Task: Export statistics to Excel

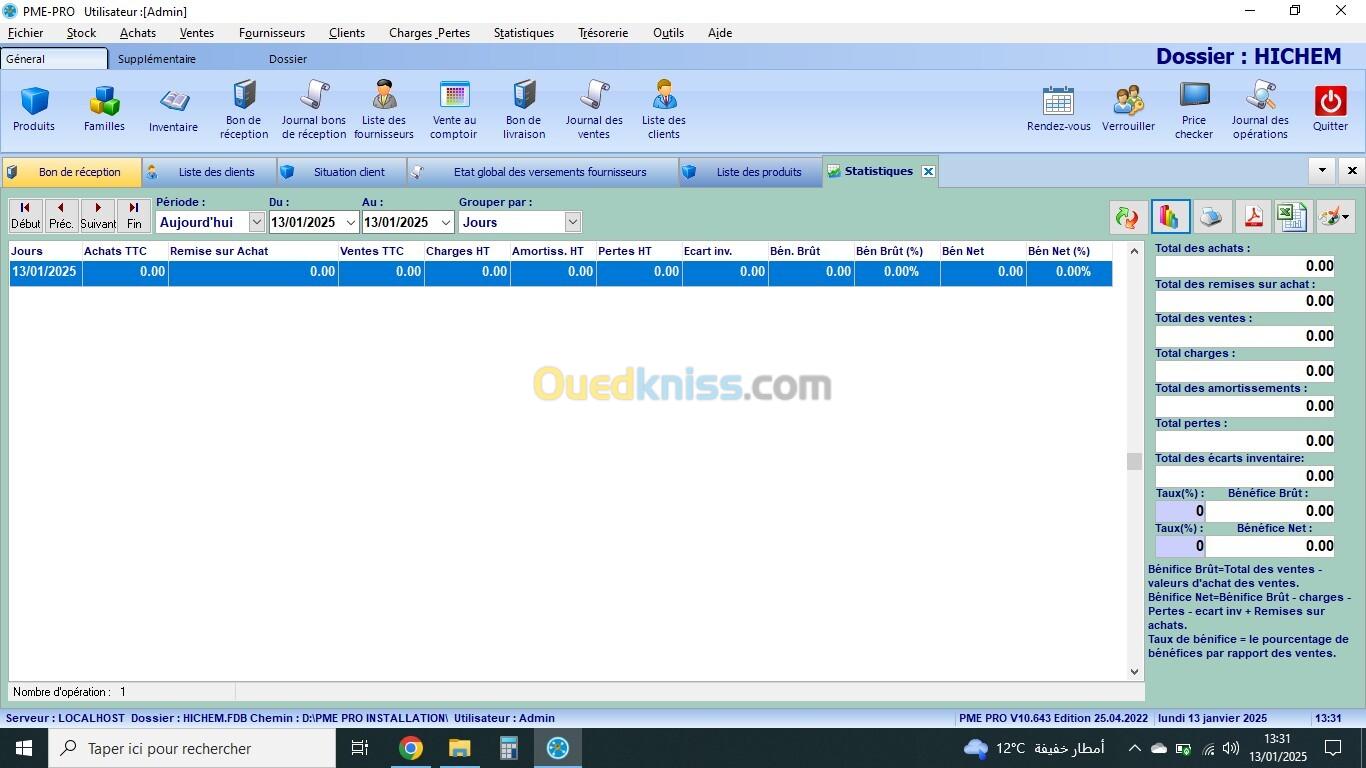Action: tap(1292, 217)
